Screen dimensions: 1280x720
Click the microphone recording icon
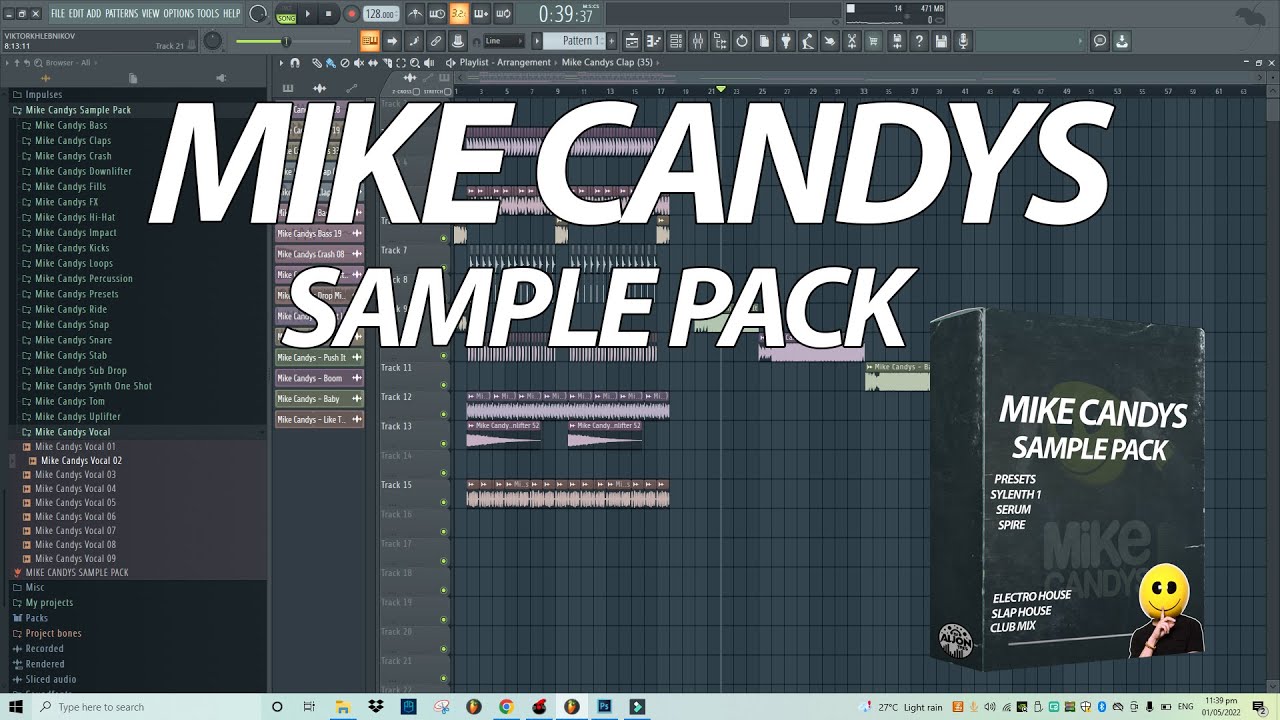click(963, 41)
